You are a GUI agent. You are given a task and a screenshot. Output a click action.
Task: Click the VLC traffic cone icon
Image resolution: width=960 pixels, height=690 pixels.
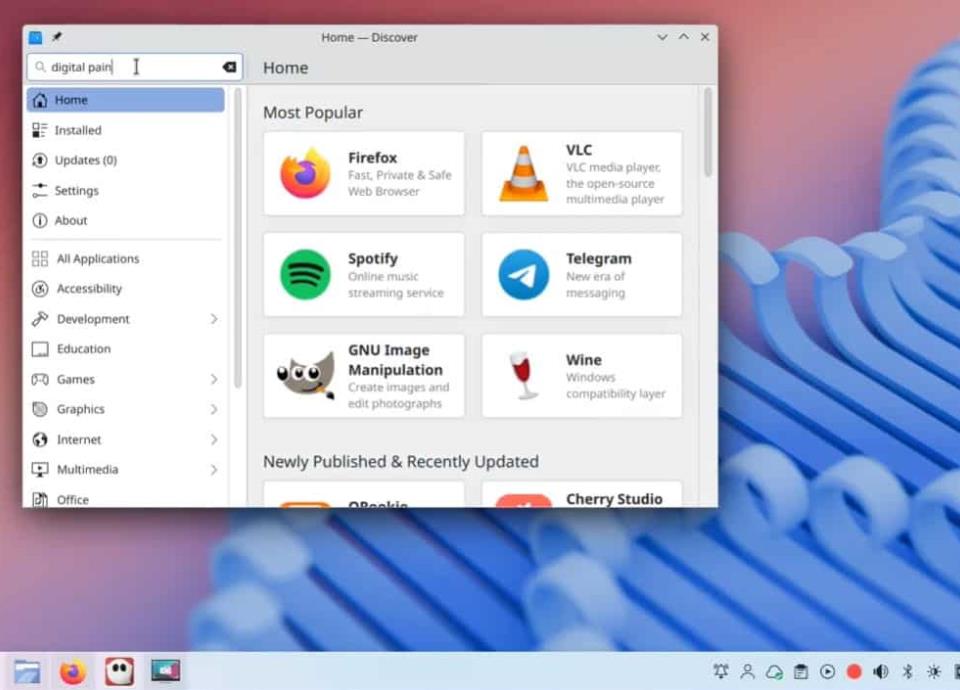click(x=523, y=173)
